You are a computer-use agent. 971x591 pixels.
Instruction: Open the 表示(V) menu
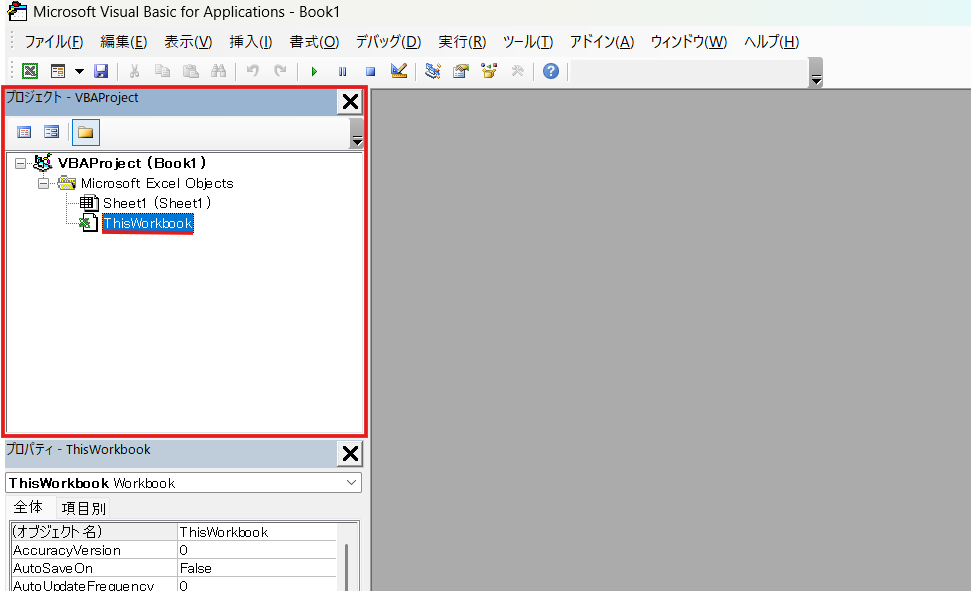pos(188,42)
